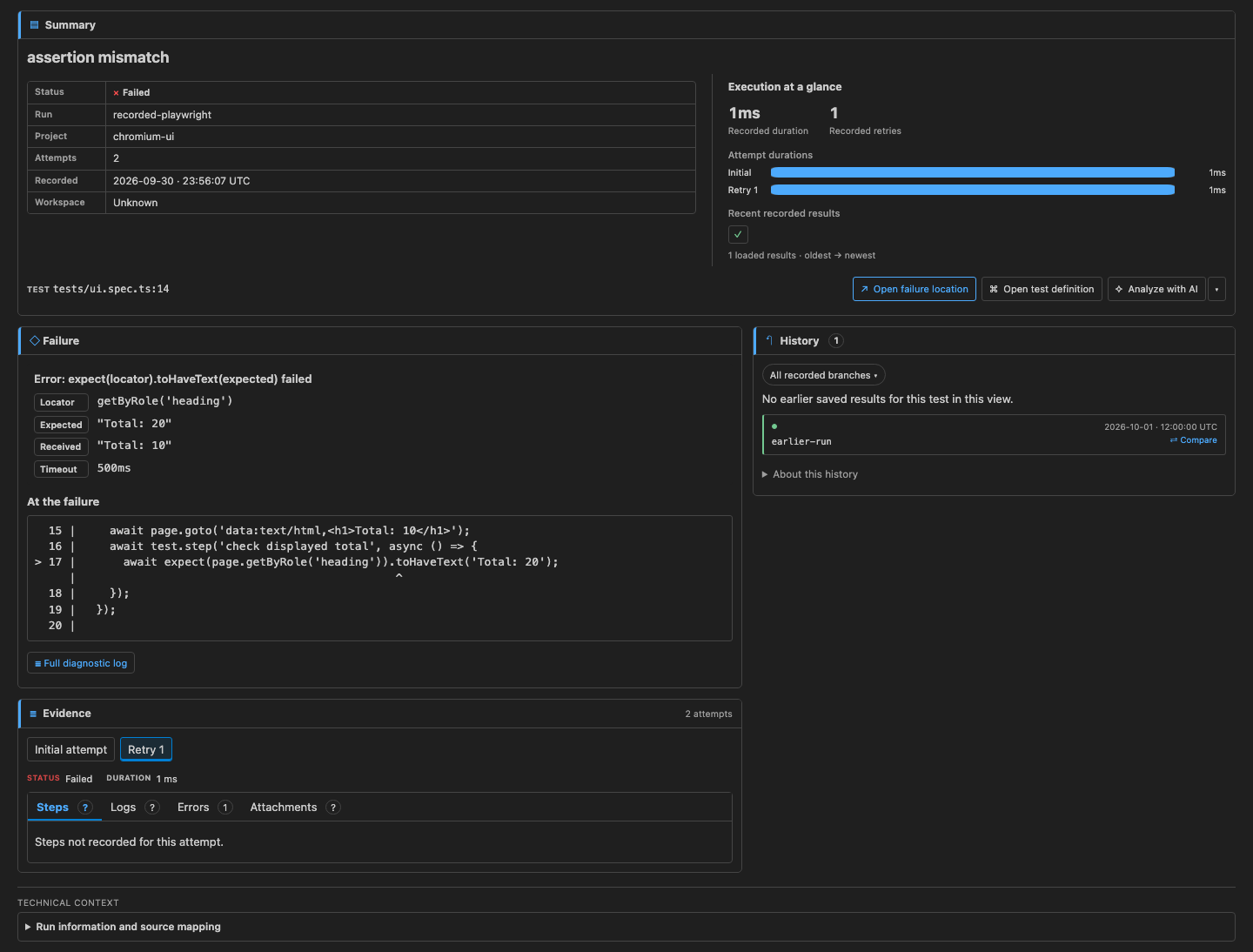This screenshot has width=1253, height=952.
Task: Click the help badge next to Logs
Action: pos(152,808)
